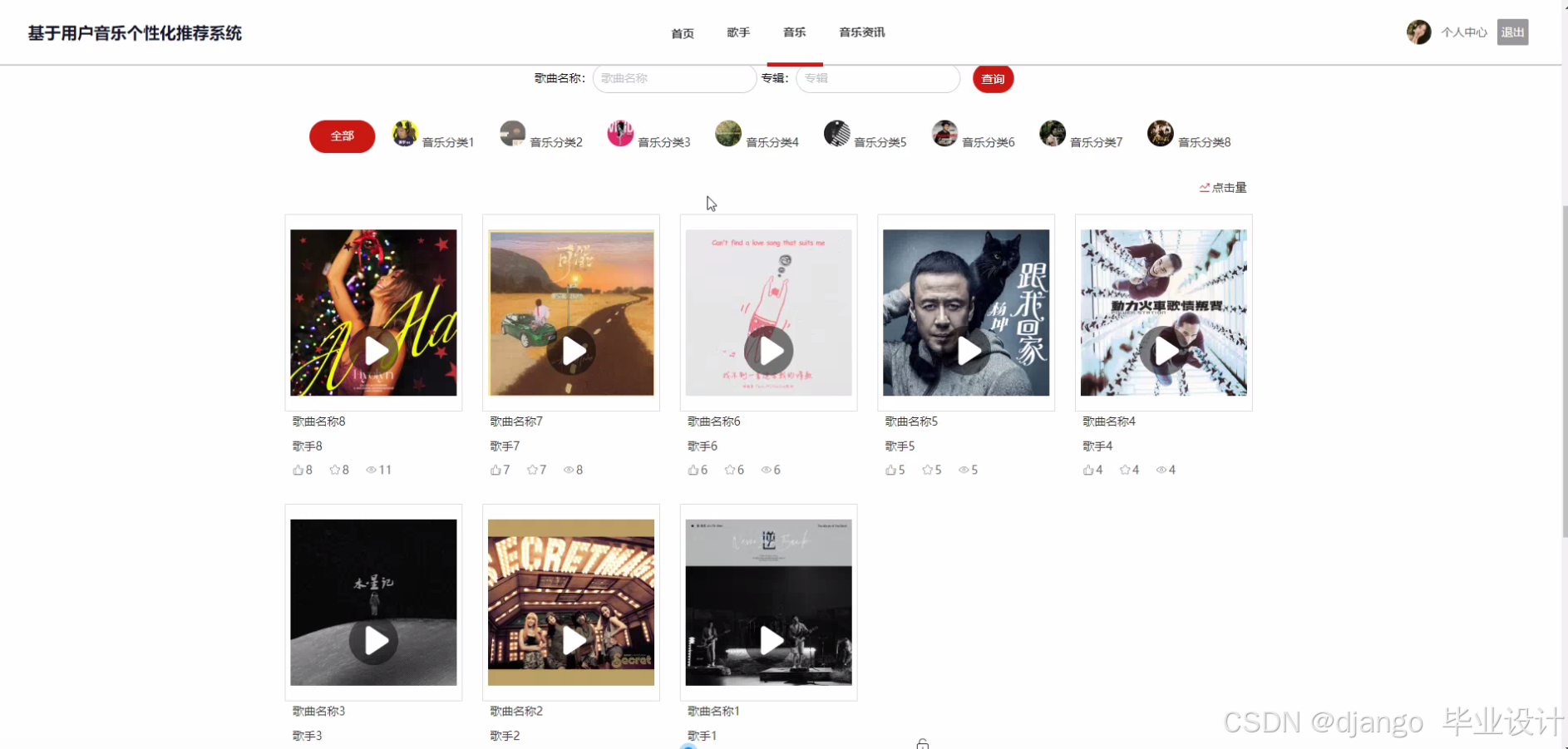
Task: Click the artist name 歌手4
Action: [x=1097, y=446]
